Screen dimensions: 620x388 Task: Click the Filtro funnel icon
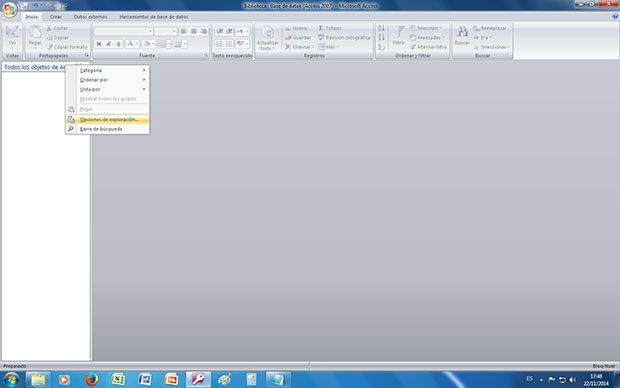(398, 32)
